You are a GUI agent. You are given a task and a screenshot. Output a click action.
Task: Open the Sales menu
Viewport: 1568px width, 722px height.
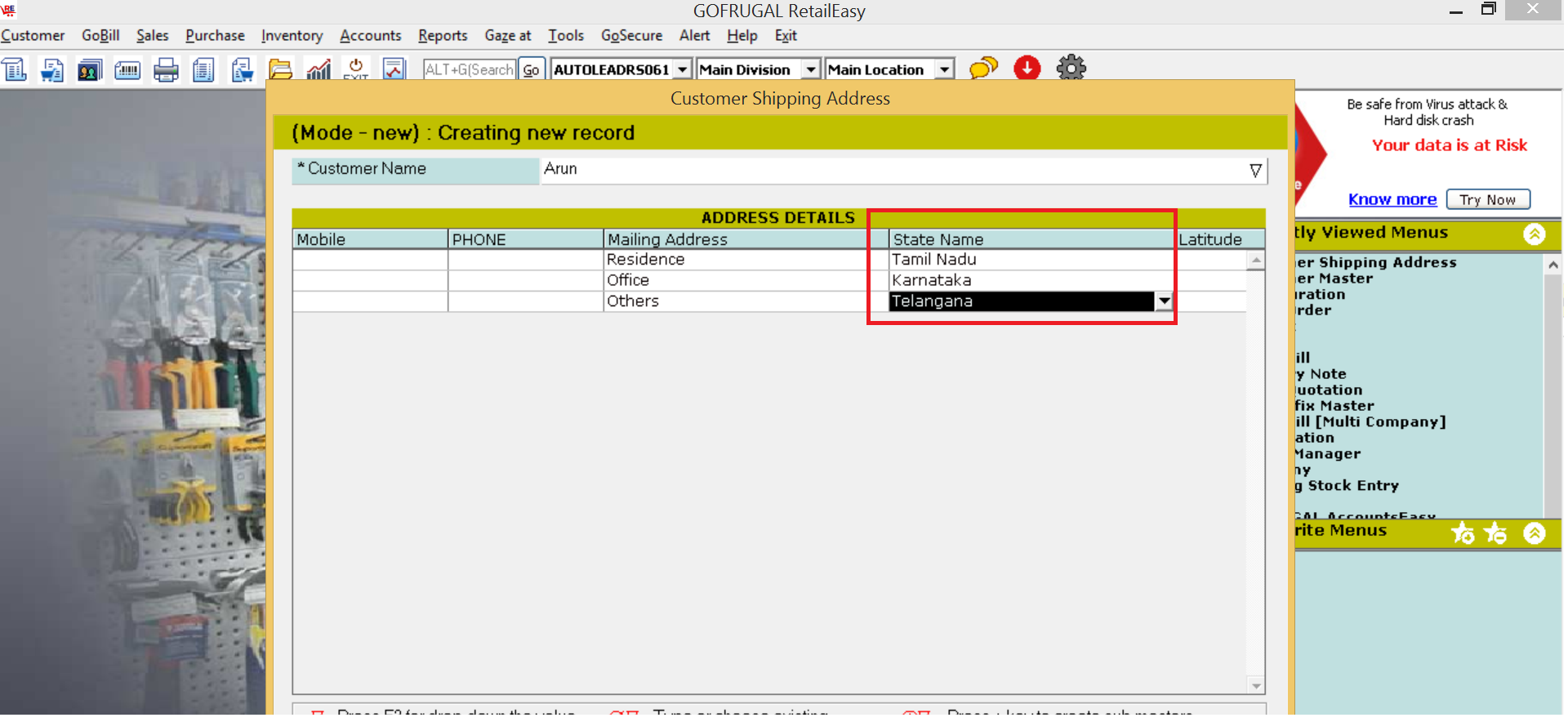[x=153, y=36]
